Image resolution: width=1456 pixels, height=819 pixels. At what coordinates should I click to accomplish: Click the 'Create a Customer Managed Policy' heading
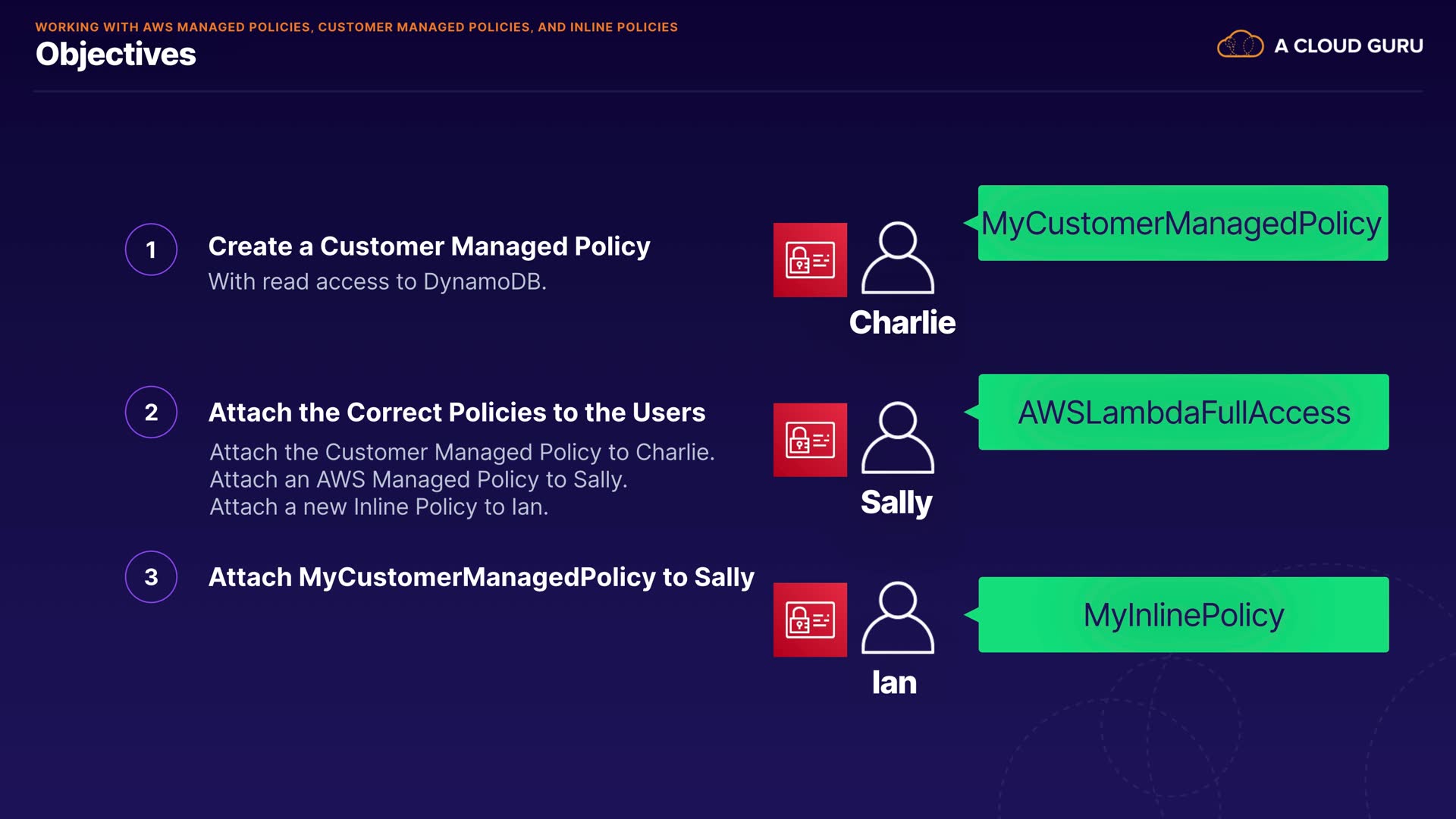[x=429, y=246]
